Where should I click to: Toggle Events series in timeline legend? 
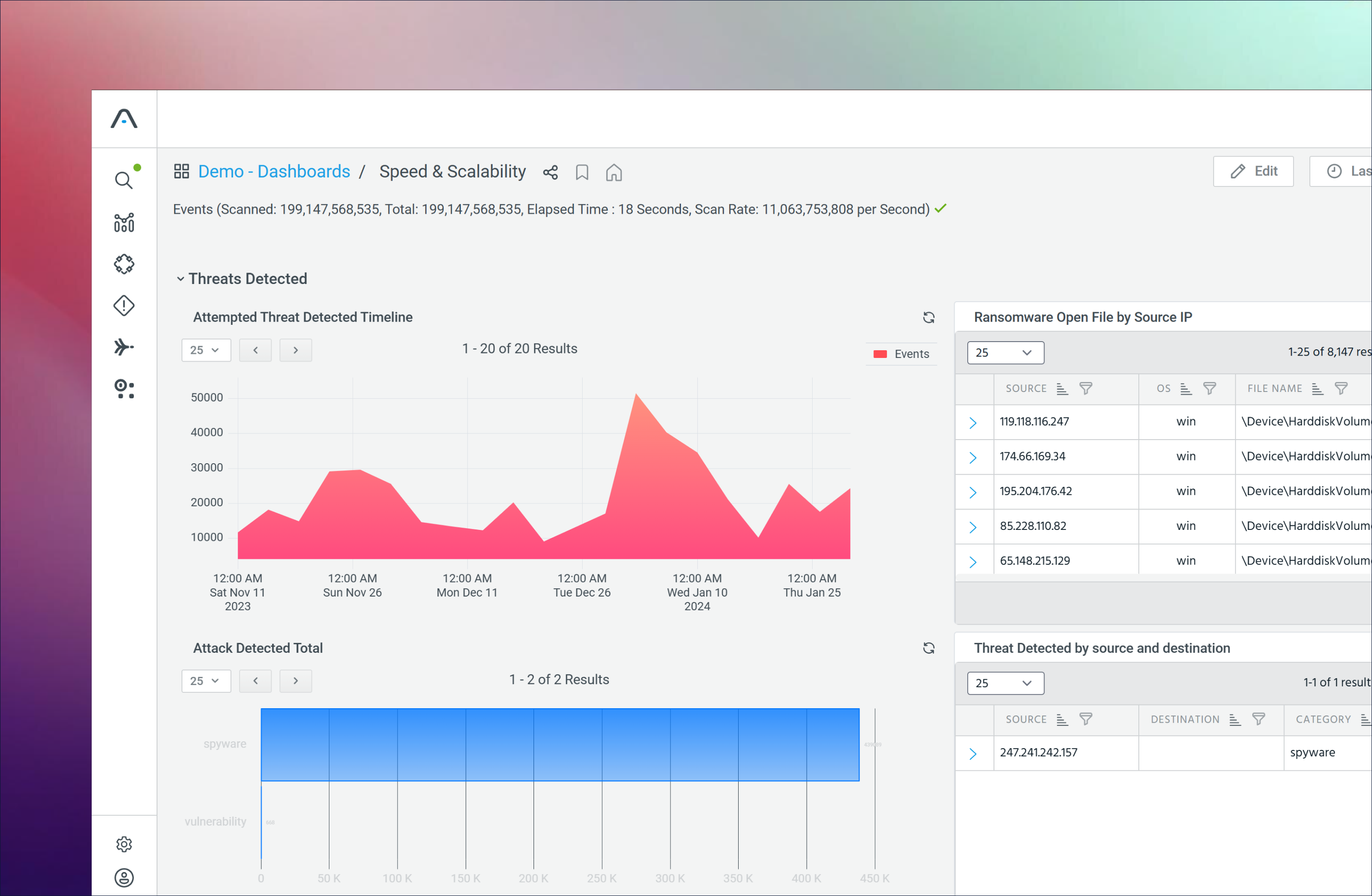click(x=902, y=354)
